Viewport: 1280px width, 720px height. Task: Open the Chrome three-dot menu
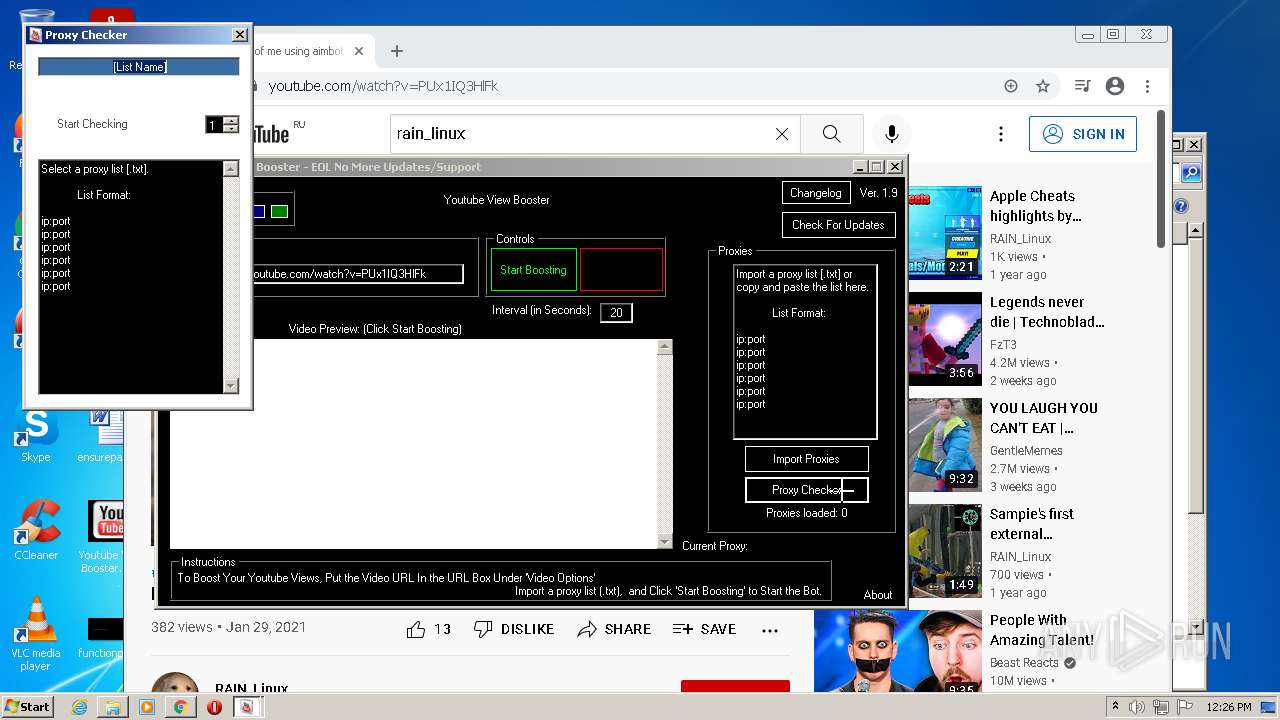tap(1148, 86)
